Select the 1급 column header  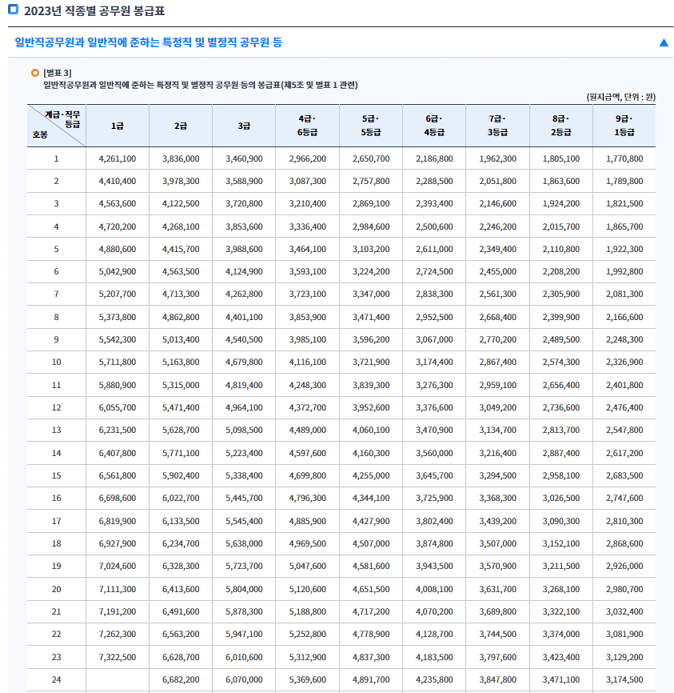coord(117,126)
